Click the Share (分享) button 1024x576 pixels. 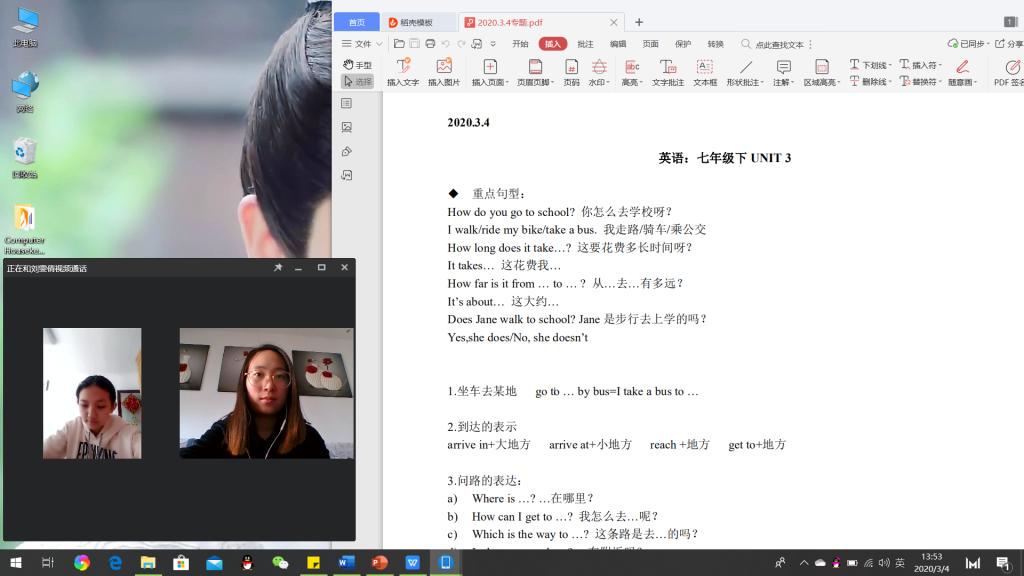pos(1008,44)
